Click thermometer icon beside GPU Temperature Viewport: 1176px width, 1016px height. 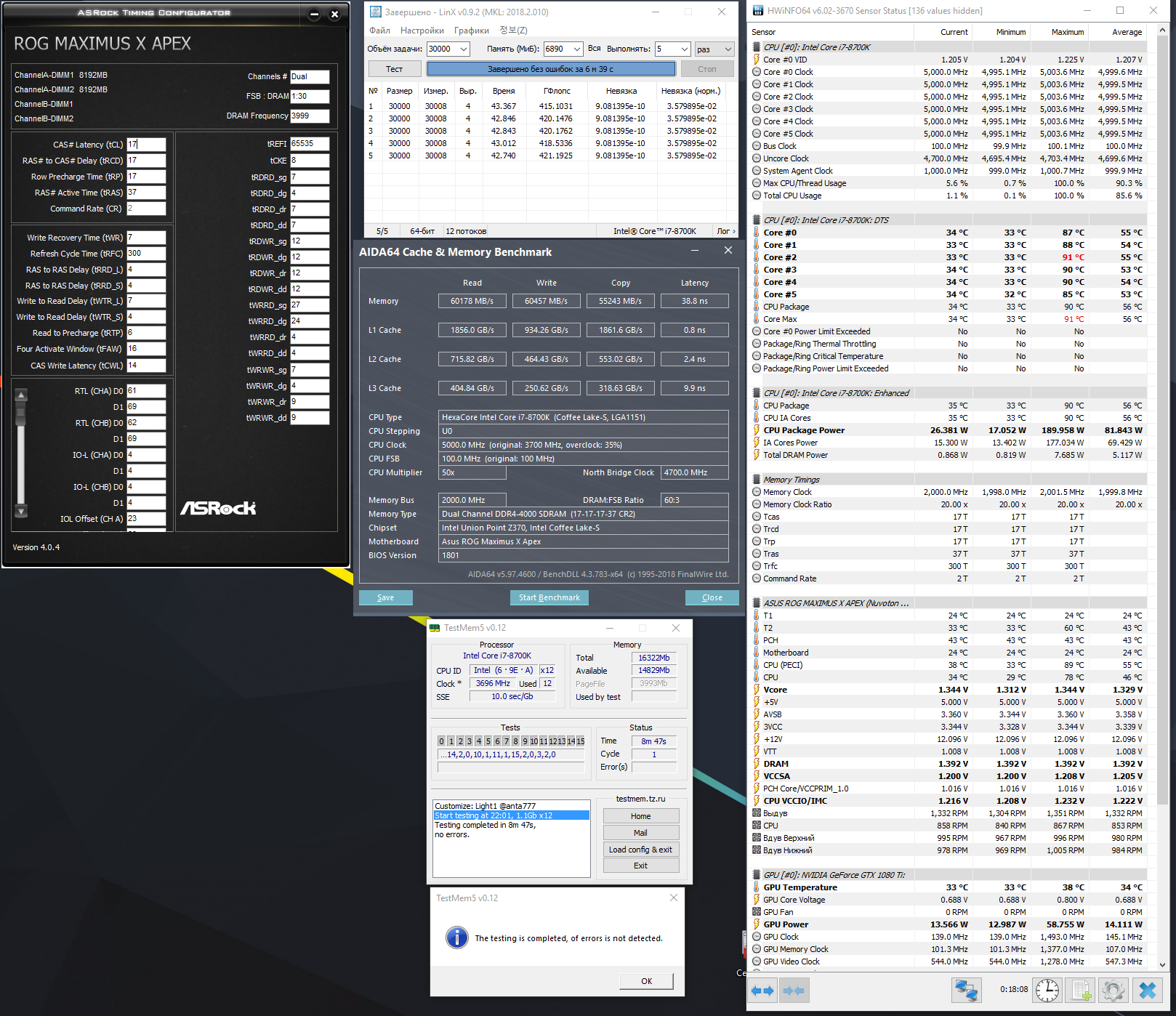click(757, 887)
